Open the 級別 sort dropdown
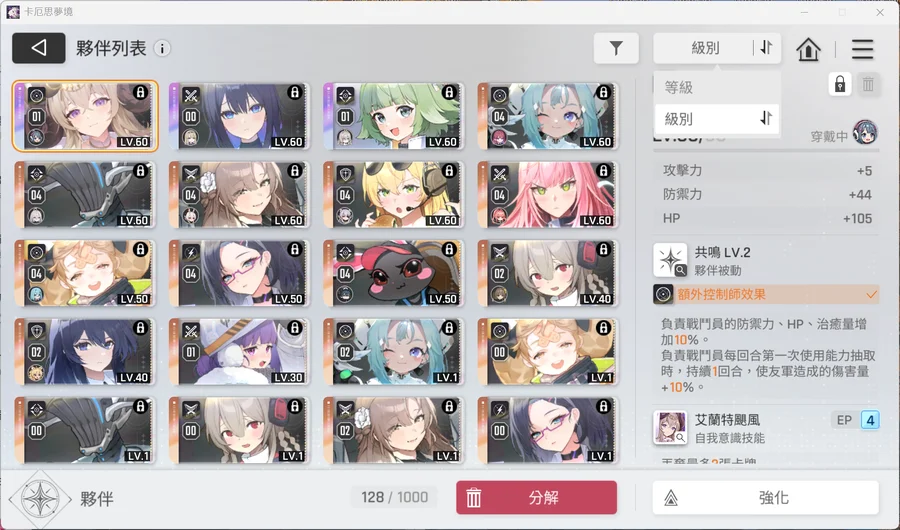This screenshot has height=530, width=900. click(705, 48)
